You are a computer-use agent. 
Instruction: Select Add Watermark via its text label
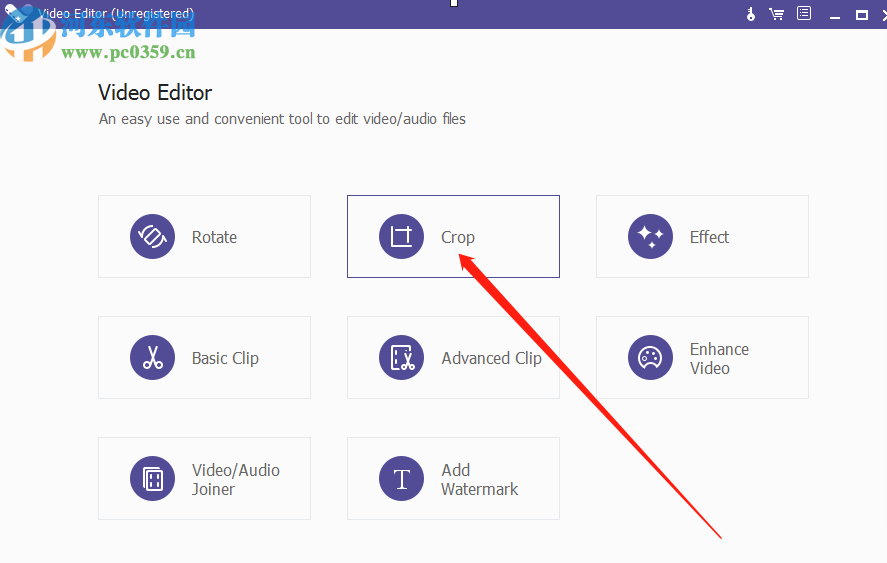point(479,479)
